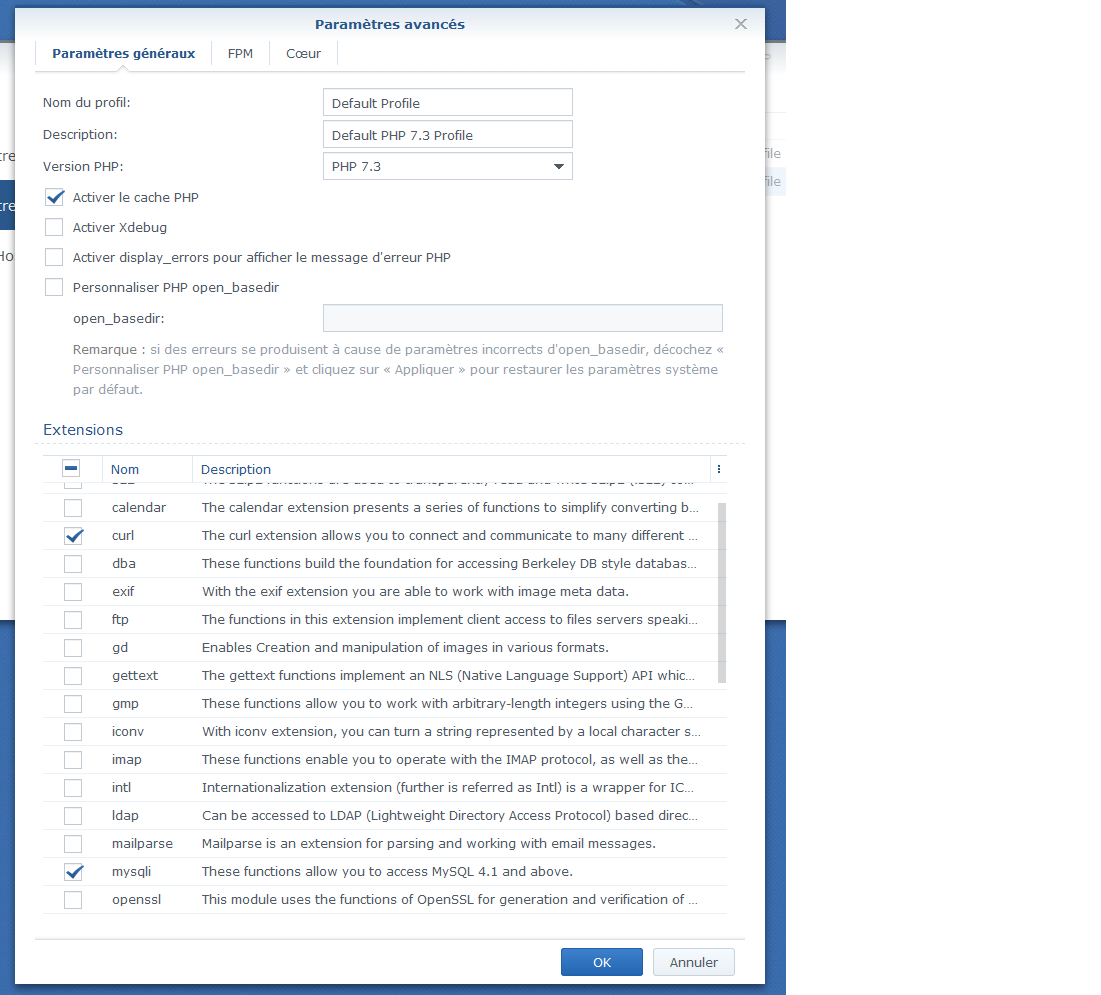Click the extensions list scrollbar
The height and width of the screenshot is (995, 1101).
click(722, 593)
